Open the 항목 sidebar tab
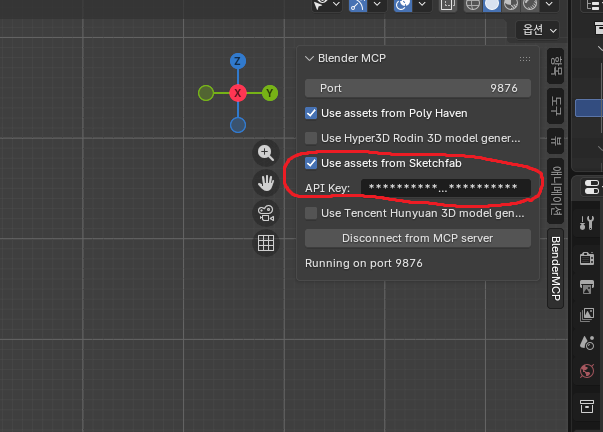603x432 pixels. pyautogui.click(x=556, y=66)
